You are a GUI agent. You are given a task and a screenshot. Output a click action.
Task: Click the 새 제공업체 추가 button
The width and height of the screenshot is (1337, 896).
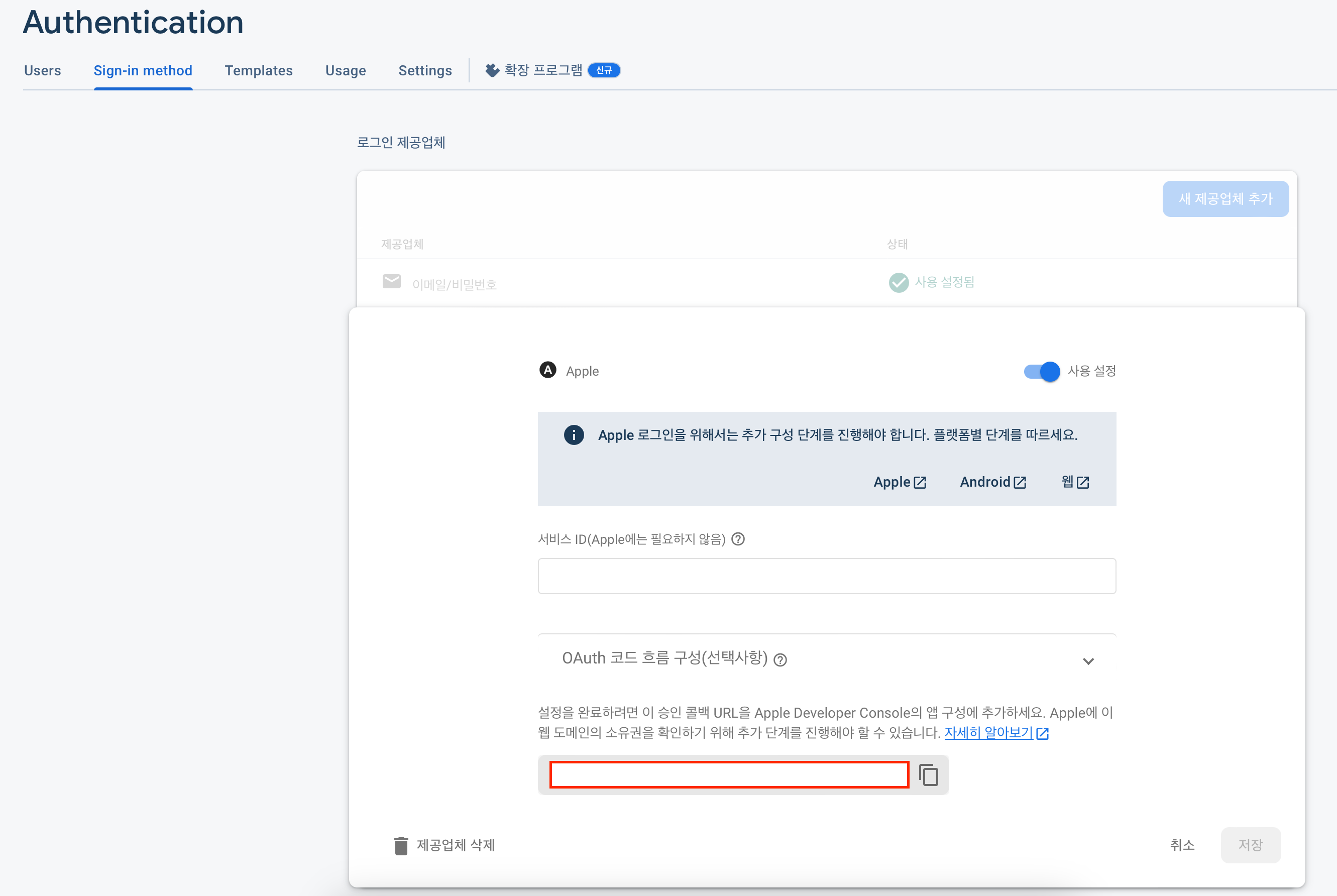pos(1225,198)
